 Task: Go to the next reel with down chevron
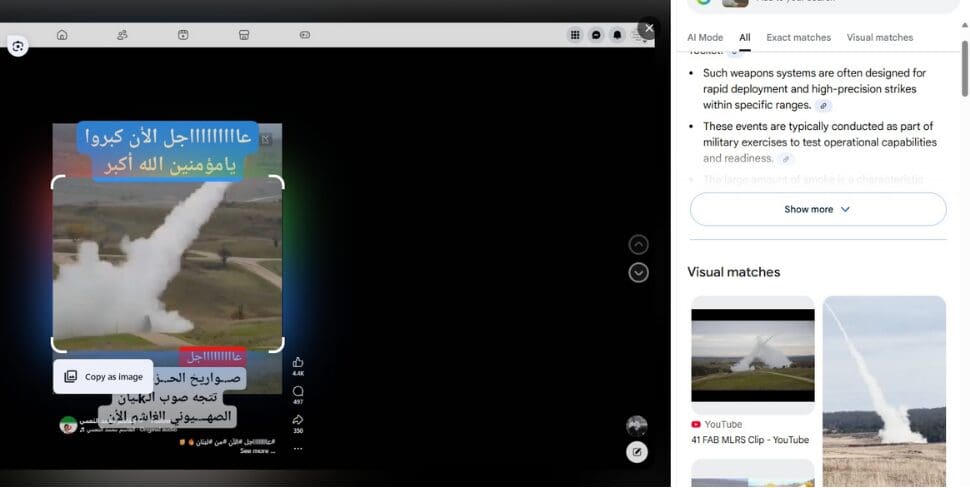click(x=639, y=273)
